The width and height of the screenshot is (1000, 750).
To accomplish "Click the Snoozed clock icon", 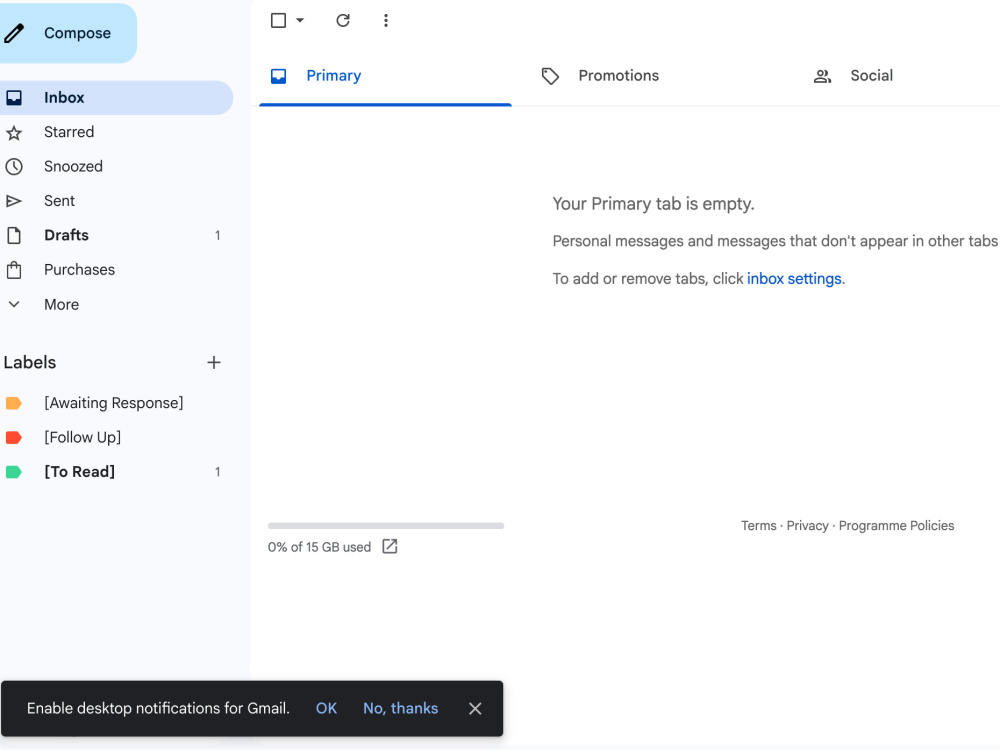I will (x=14, y=167).
